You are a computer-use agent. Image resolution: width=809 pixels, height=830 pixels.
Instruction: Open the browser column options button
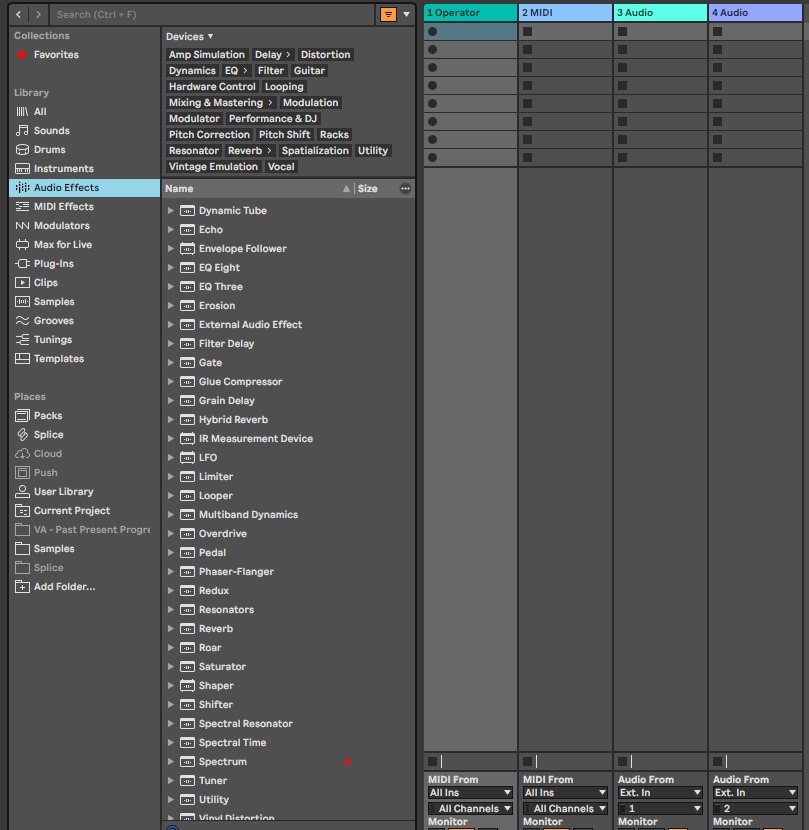405,188
